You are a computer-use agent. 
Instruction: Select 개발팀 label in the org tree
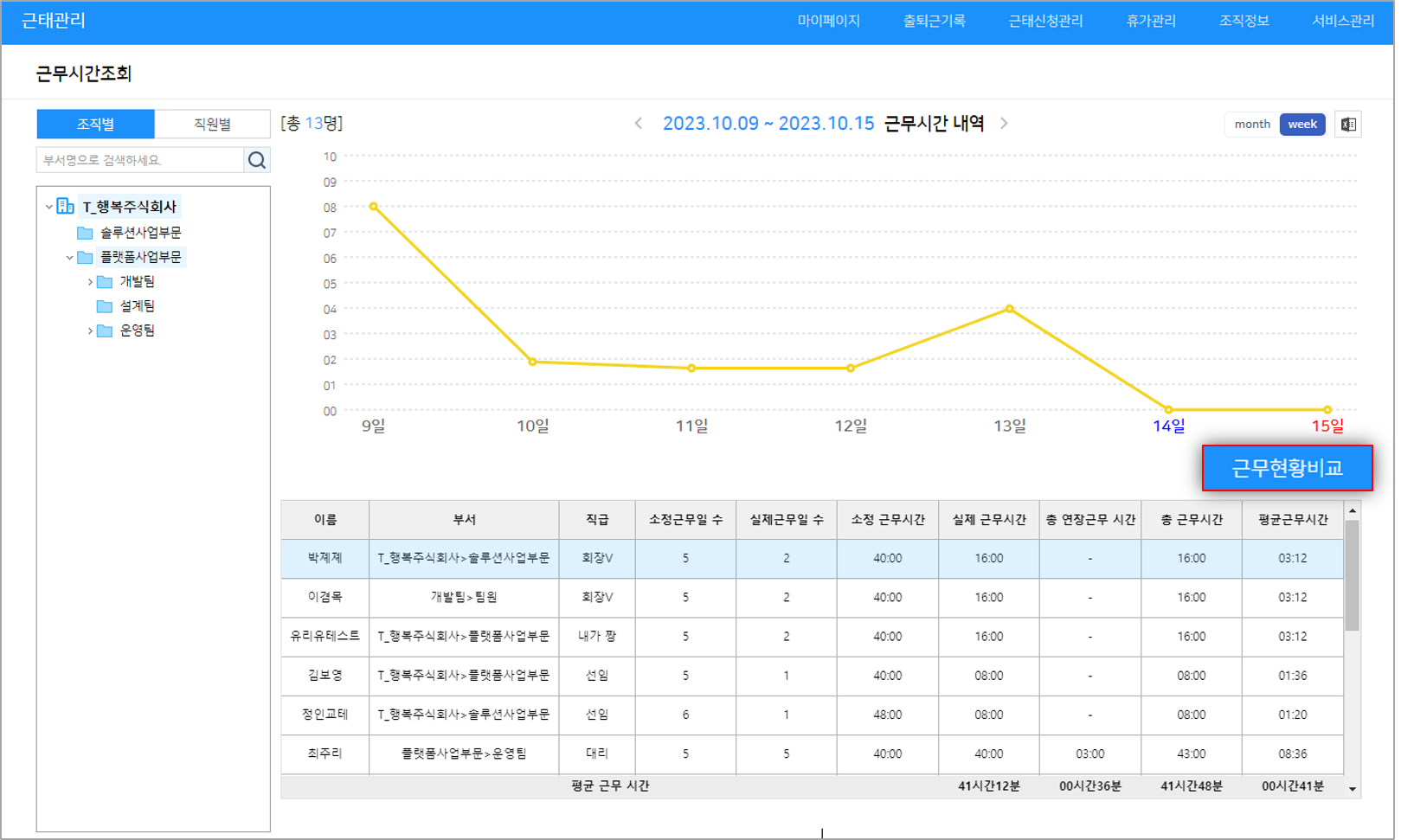[x=137, y=282]
